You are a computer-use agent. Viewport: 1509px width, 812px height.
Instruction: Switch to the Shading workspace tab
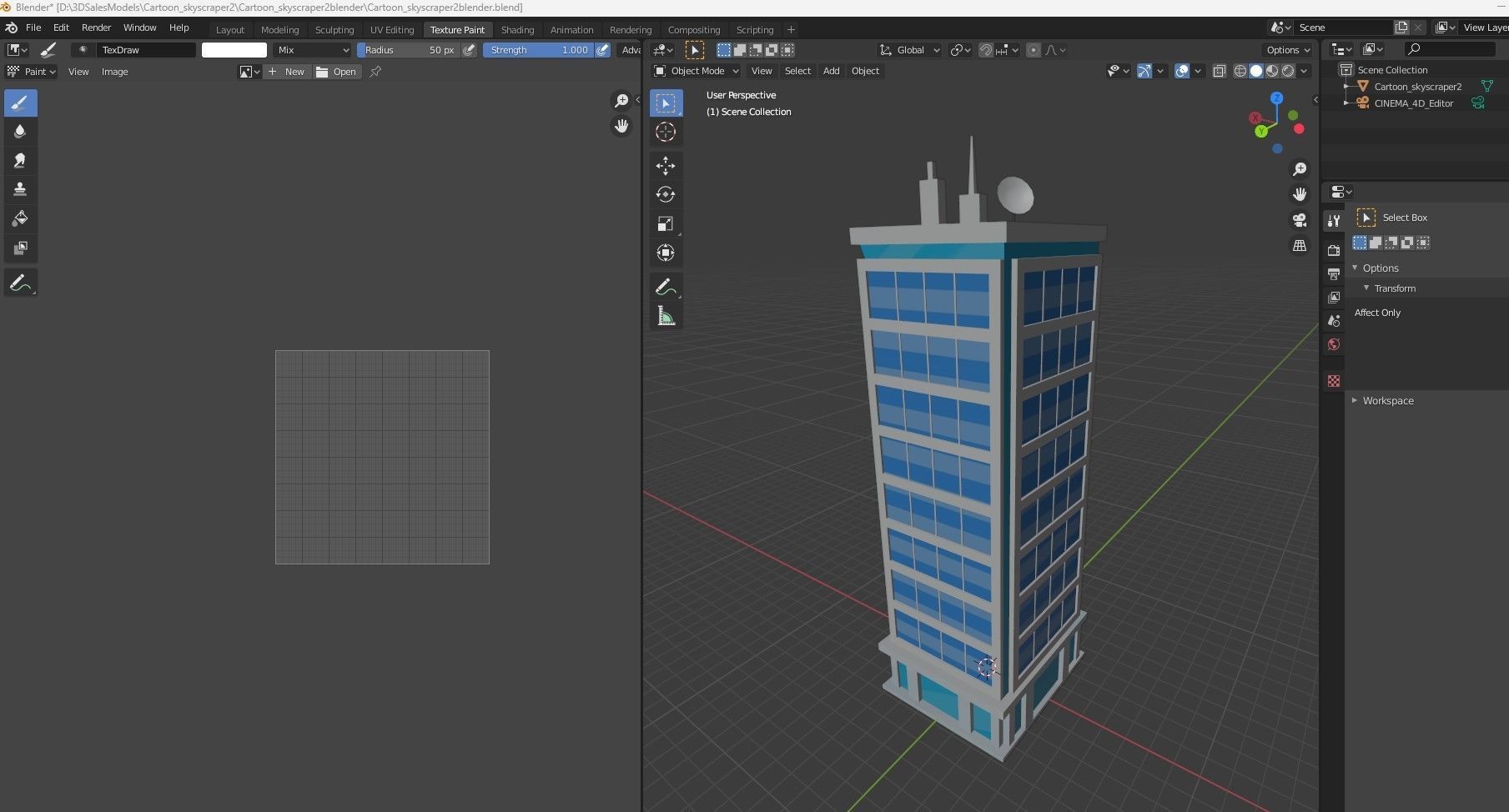(x=517, y=30)
